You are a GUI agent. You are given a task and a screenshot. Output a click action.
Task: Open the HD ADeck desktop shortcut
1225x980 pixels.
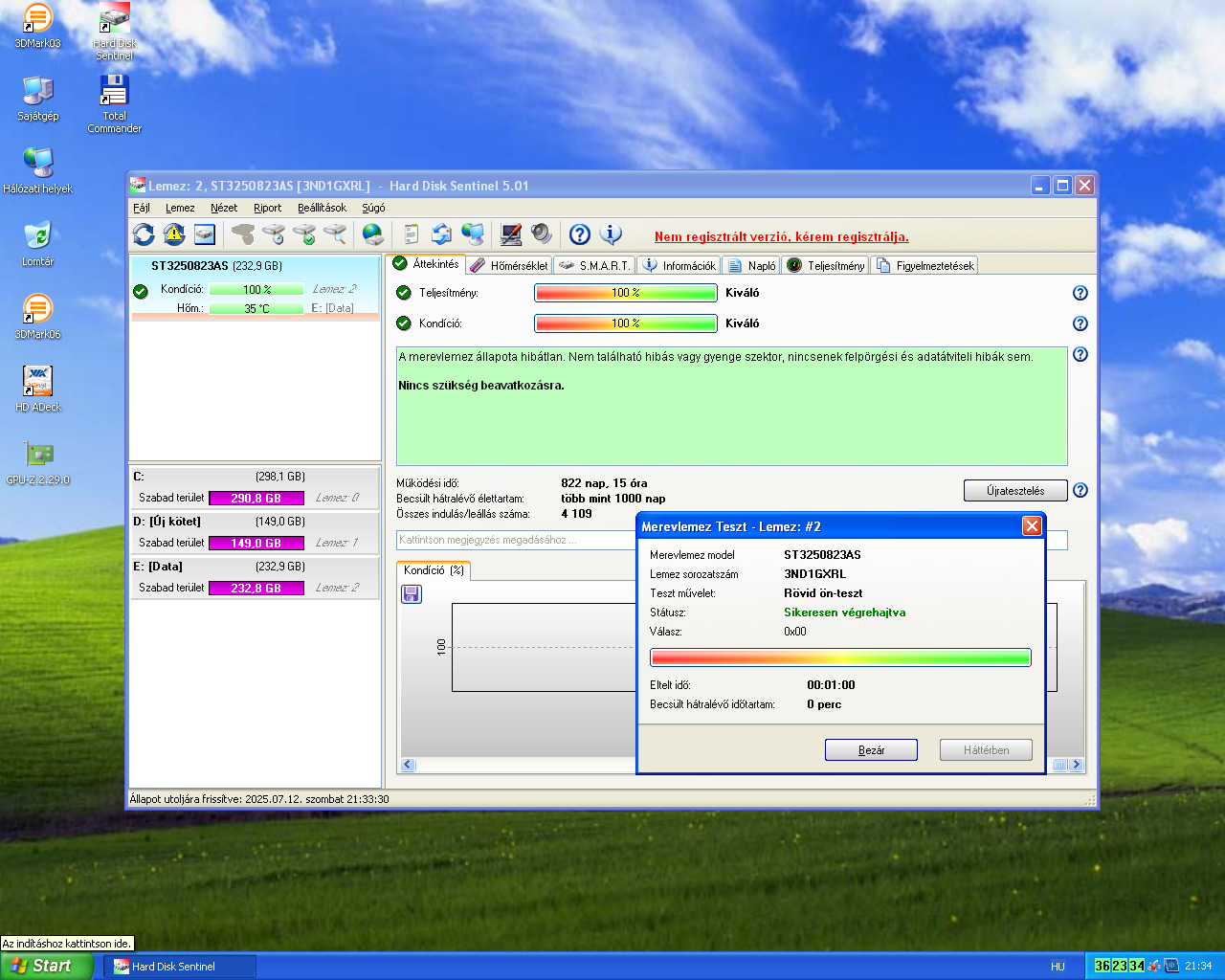[38, 389]
